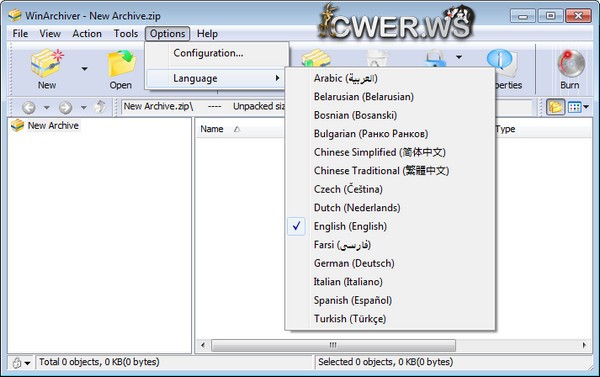
Task: Close the Options menu
Action: click(168, 34)
